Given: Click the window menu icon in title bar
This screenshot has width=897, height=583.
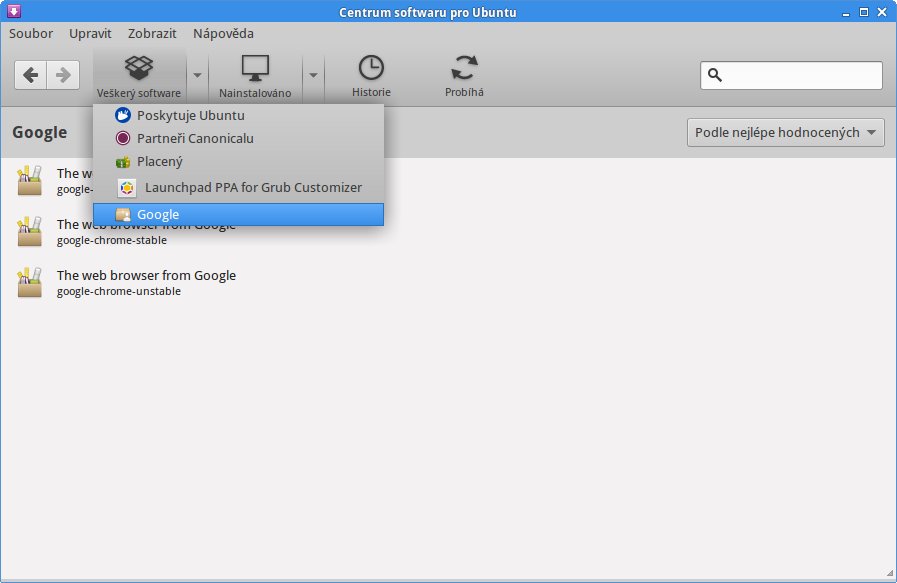Looking at the screenshot, I should coord(14,11).
